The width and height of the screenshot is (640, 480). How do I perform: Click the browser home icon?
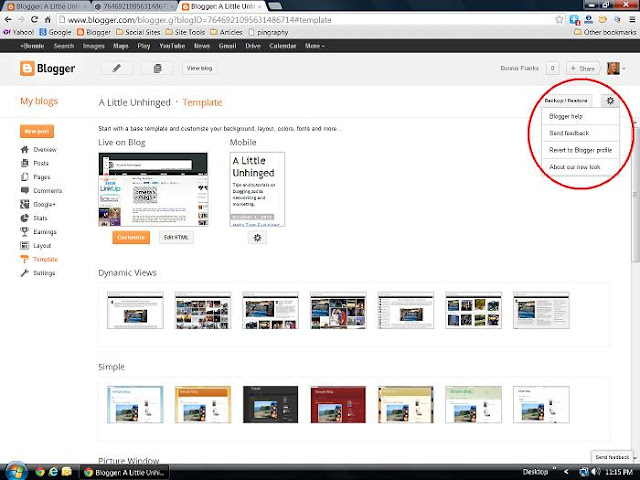[x=47, y=19]
